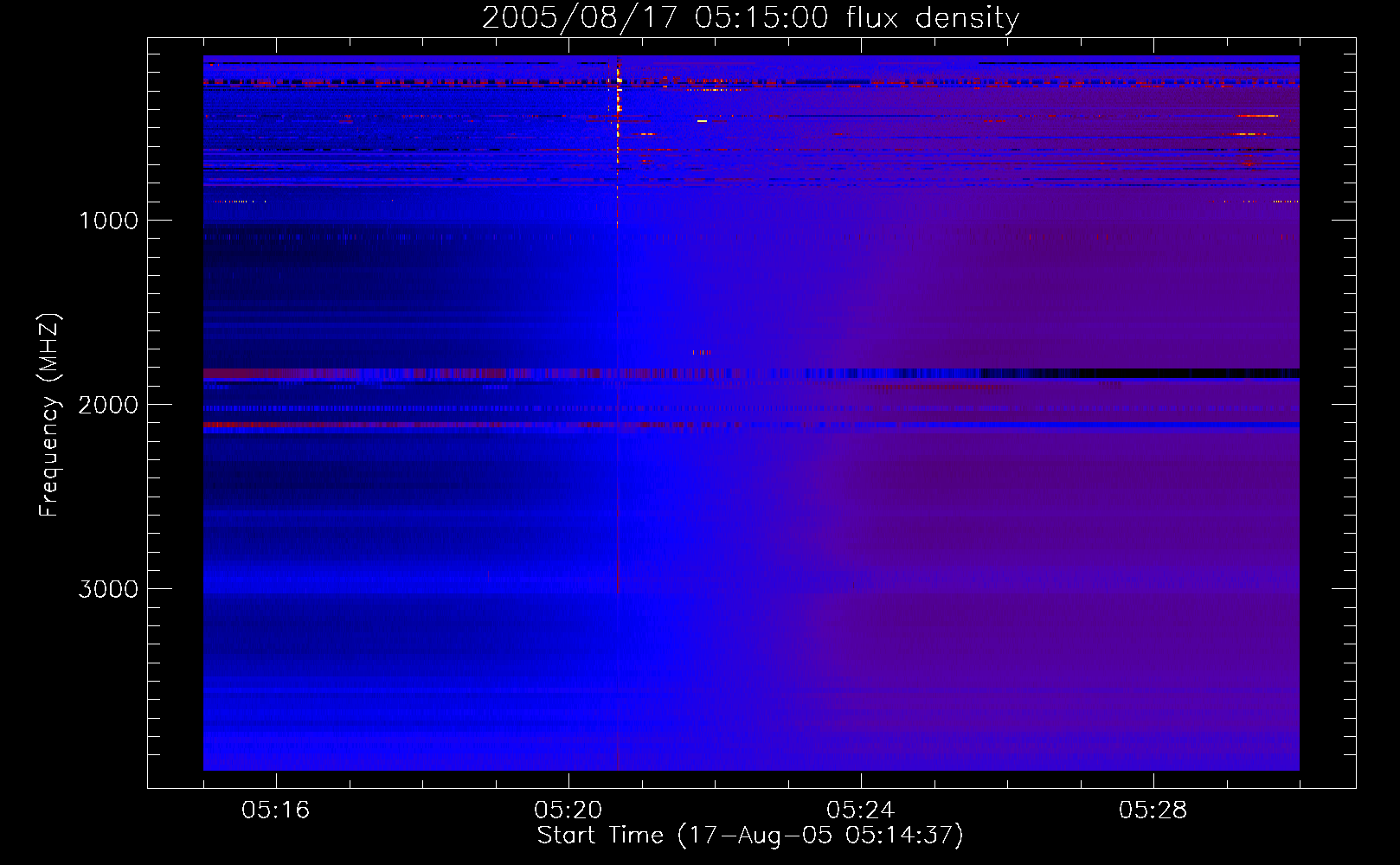This screenshot has width=1400, height=865.
Task: Click the 05:20 time tick label
Action: click(568, 811)
